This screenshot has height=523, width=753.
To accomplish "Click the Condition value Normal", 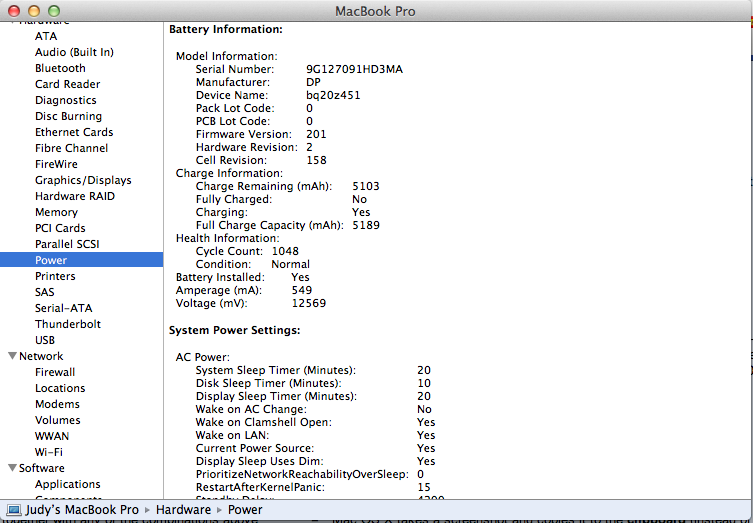I will point(291,264).
